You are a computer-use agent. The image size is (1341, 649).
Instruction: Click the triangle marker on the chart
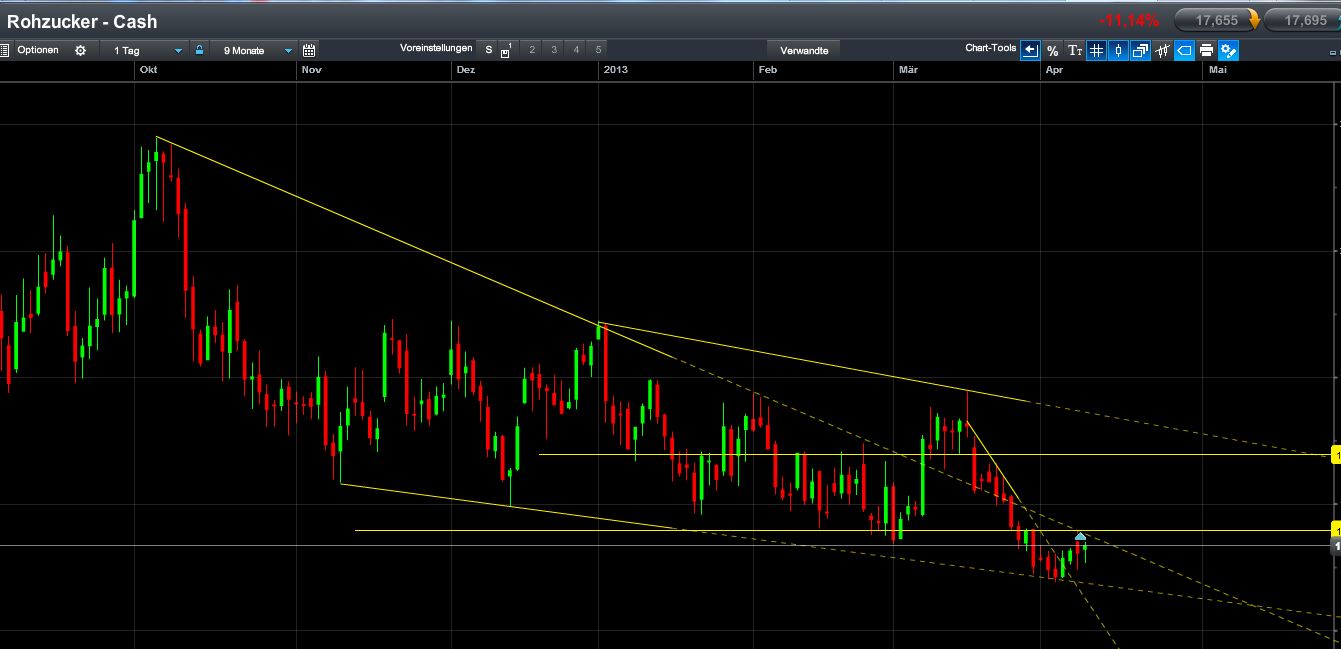(1080, 536)
